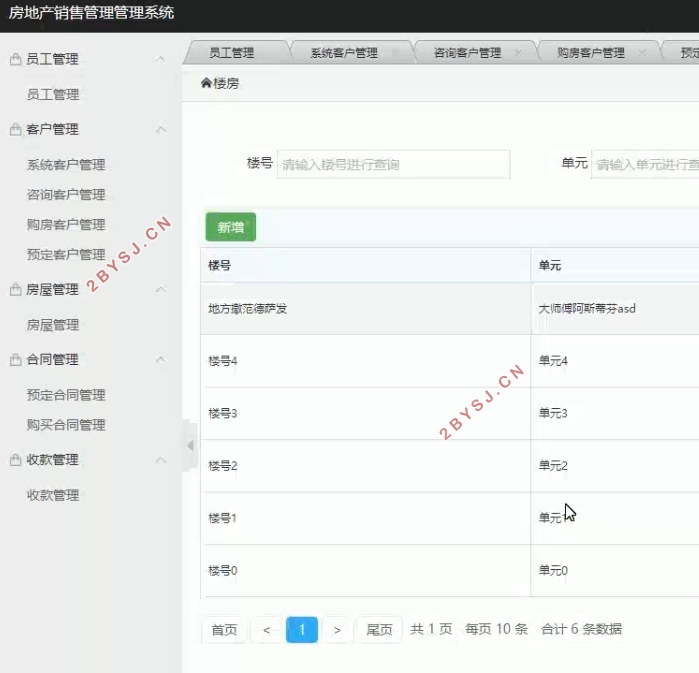This screenshot has width=699, height=673.
Task: Collapse the 客户管理 menu group chevron
Action: tap(161, 129)
